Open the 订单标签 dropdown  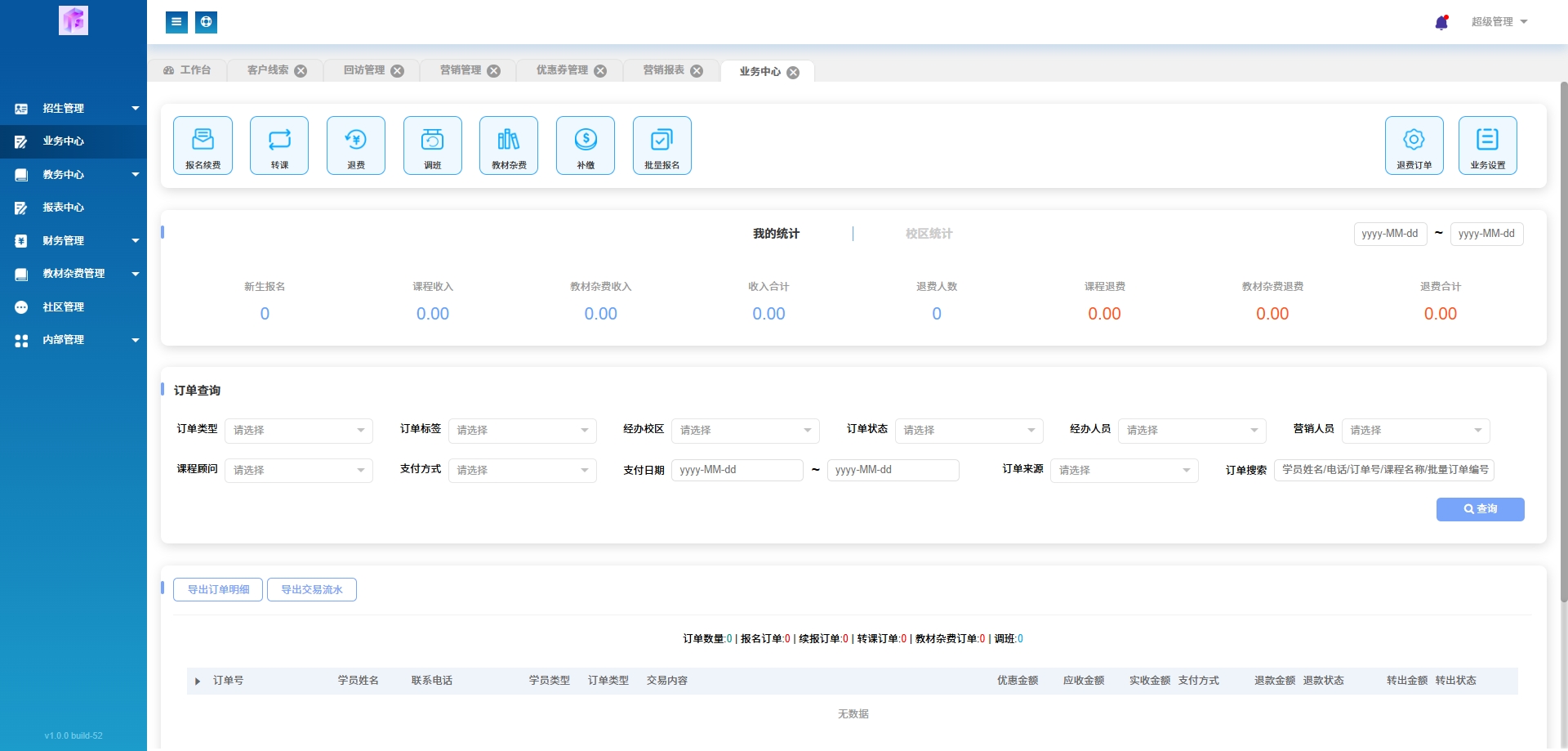tap(523, 431)
